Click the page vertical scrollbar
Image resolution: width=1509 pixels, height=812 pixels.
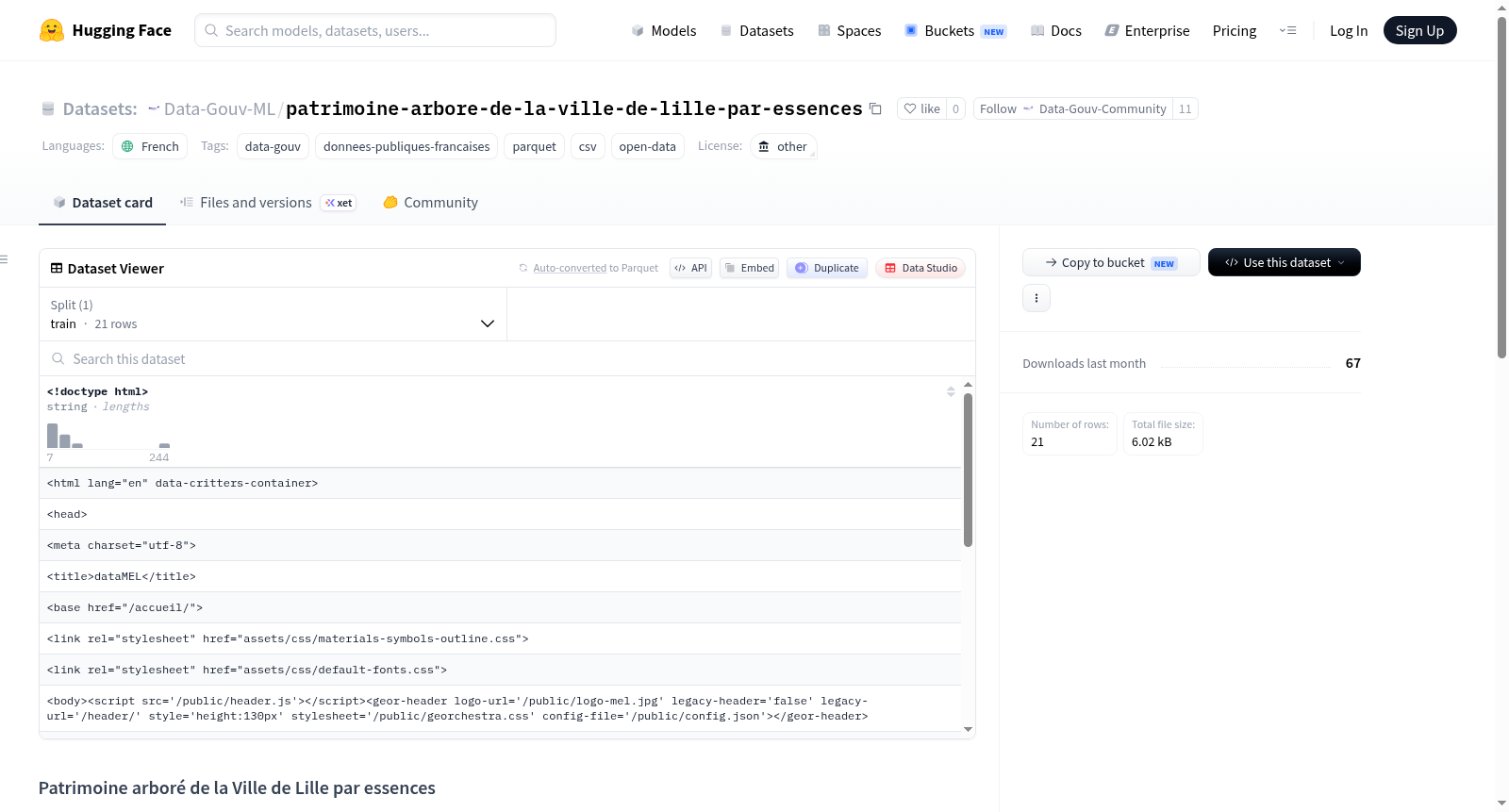tap(1501, 187)
